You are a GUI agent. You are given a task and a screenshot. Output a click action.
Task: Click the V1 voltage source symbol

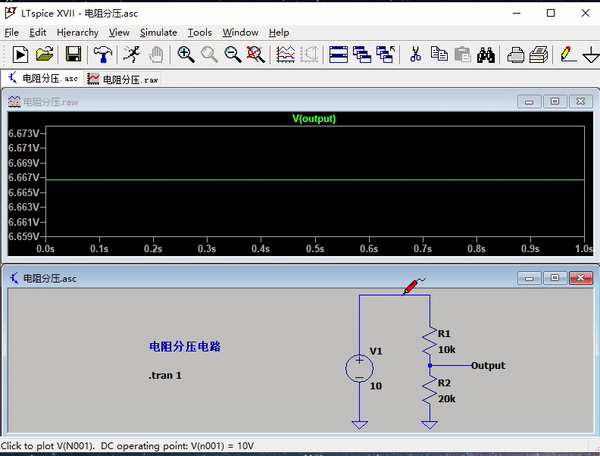tap(359, 369)
